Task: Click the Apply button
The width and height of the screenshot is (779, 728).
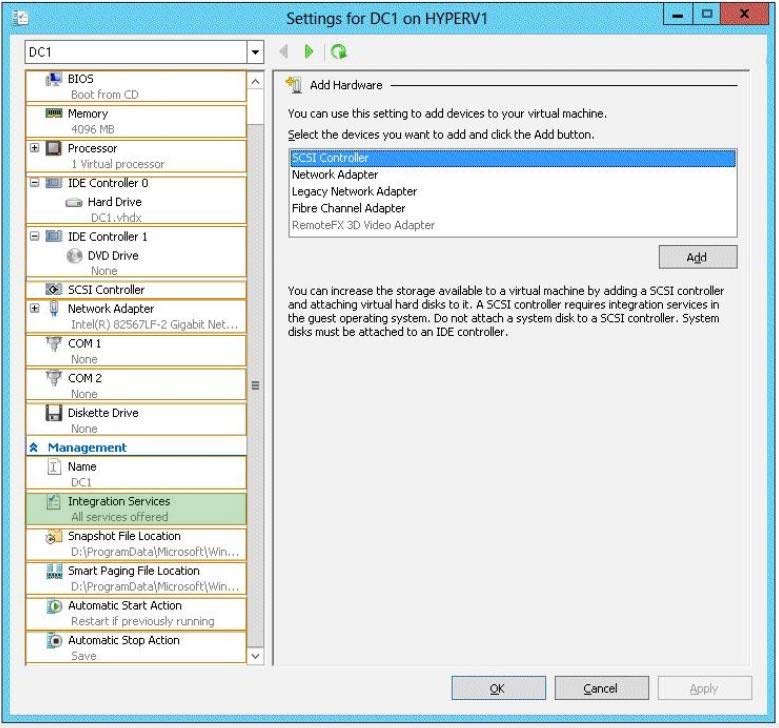Action: click(x=704, y=688)
